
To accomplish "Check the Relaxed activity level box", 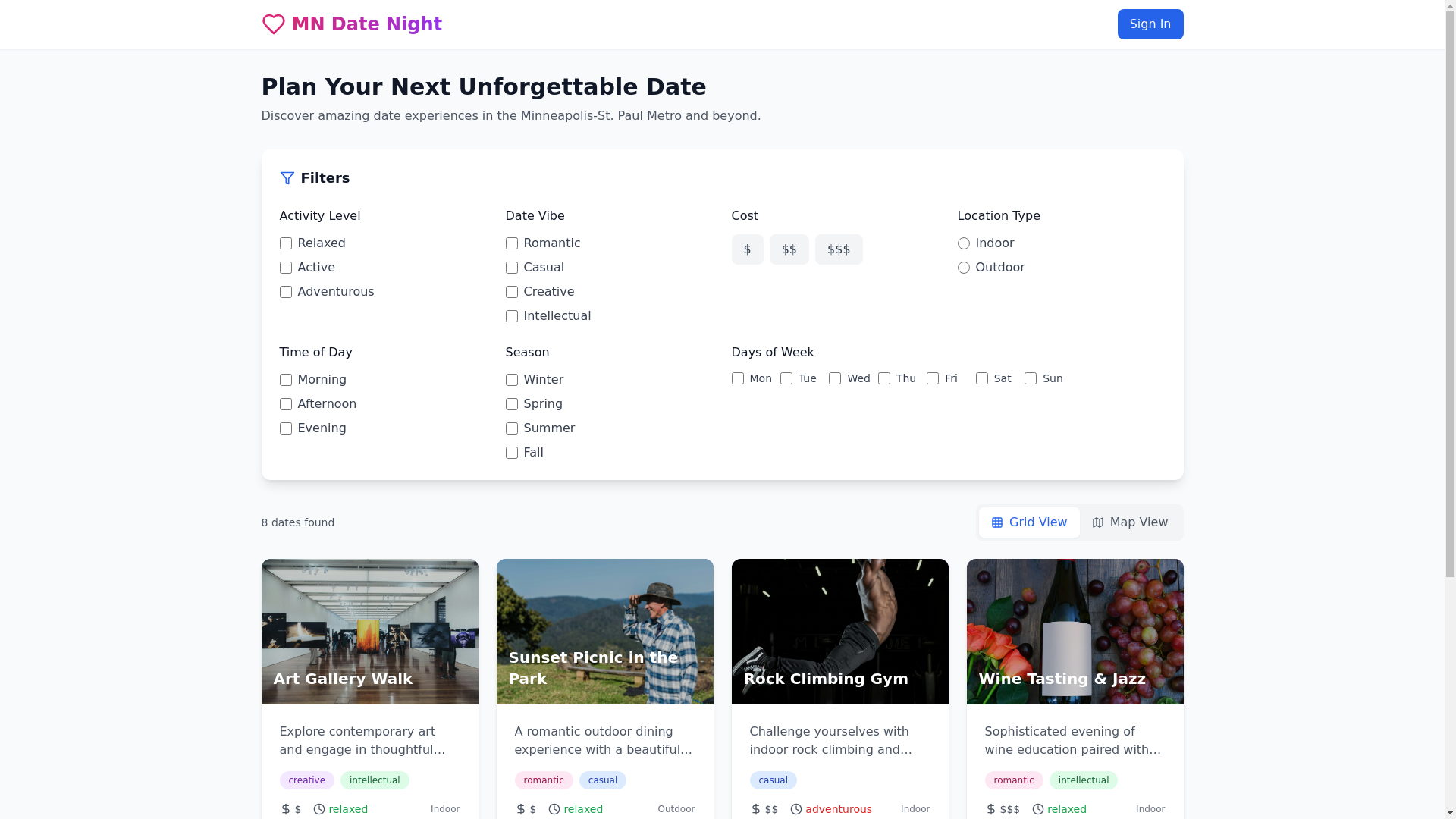I will tap(286, 243).
